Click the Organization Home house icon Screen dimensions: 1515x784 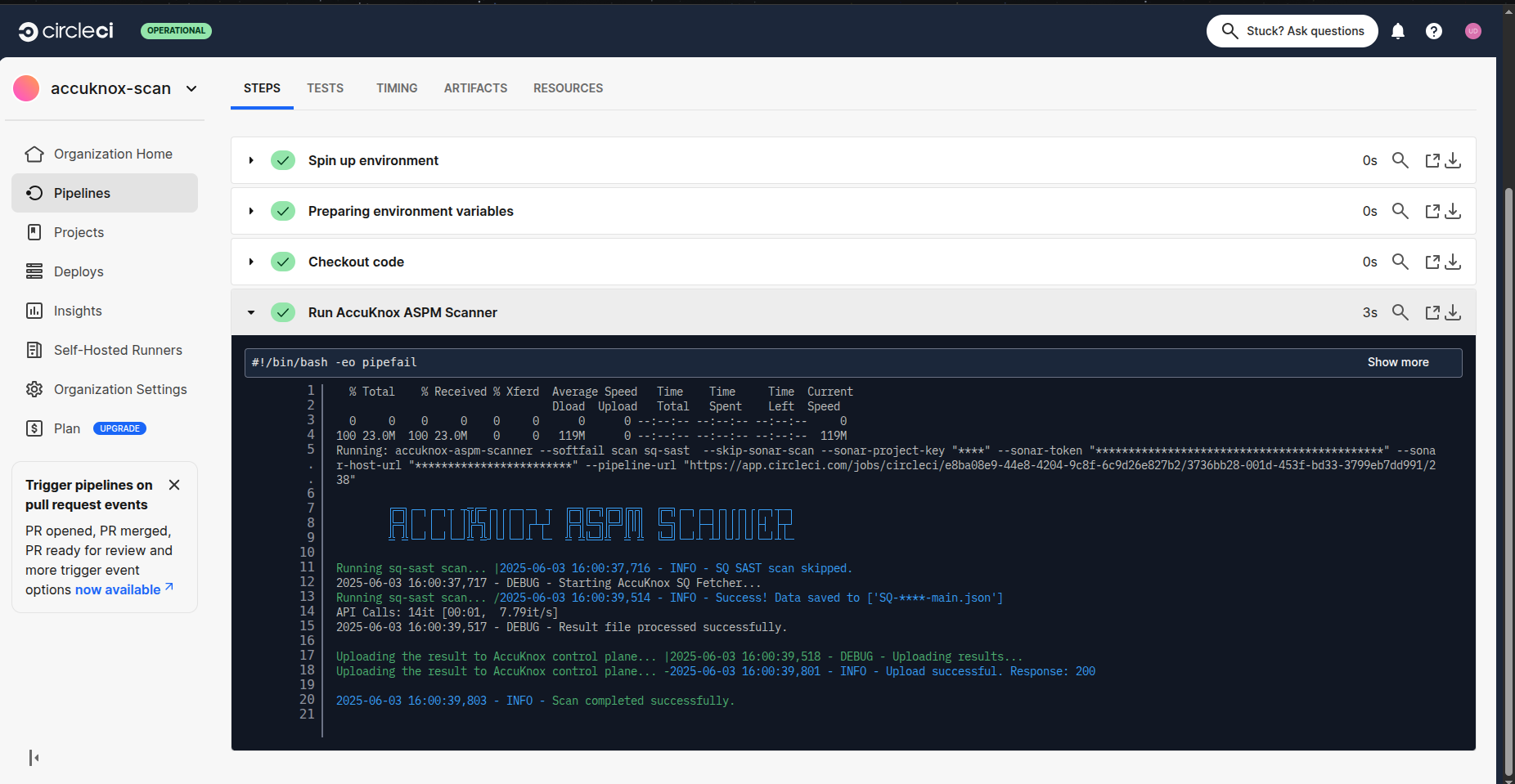coord(34,154)
